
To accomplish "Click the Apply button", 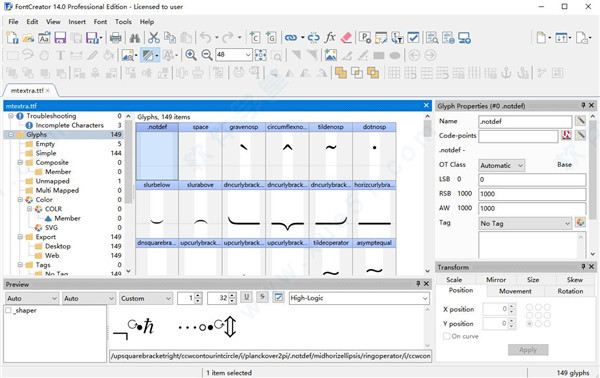I will (x=528, y=350).
